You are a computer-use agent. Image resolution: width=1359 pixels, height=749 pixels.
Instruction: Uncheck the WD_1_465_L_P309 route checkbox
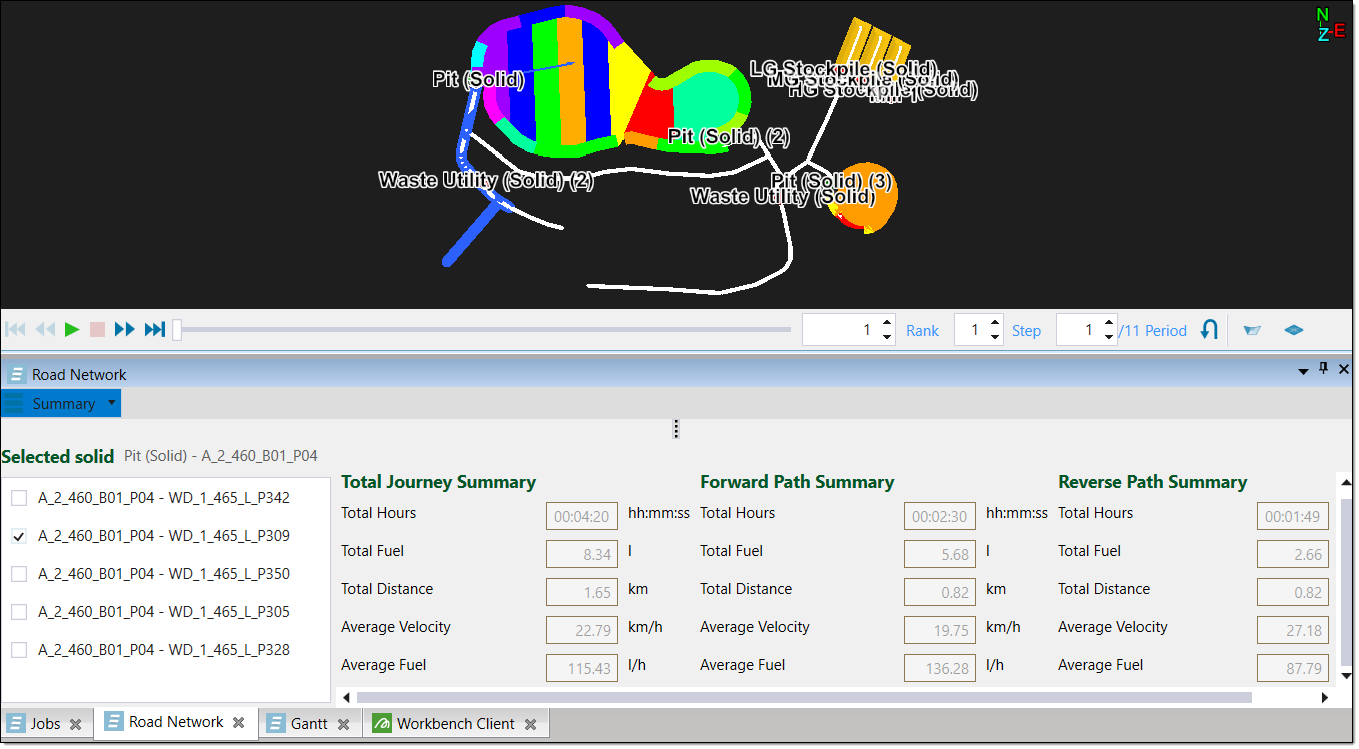(19, 536)
